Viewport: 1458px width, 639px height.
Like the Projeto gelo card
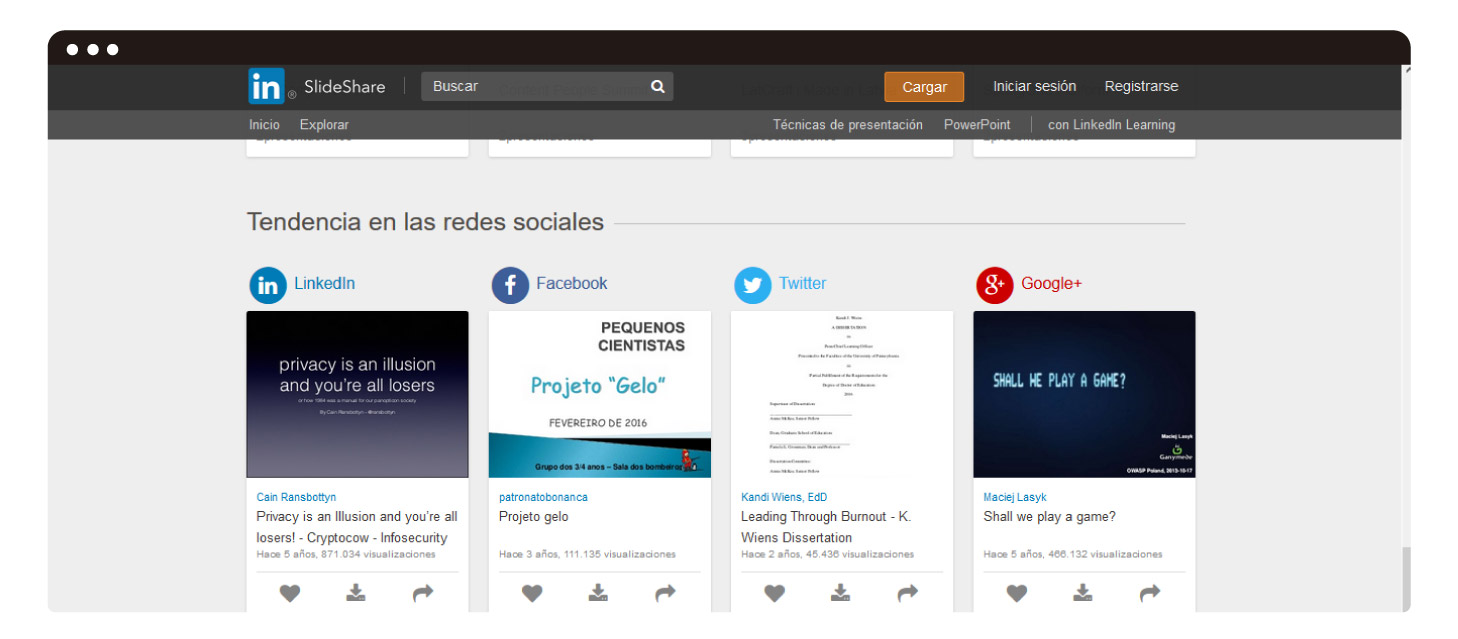click(x=532, y=593)
